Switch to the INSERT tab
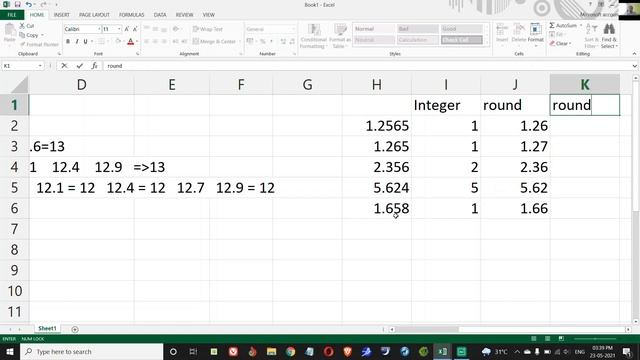 tap(62, 15)
